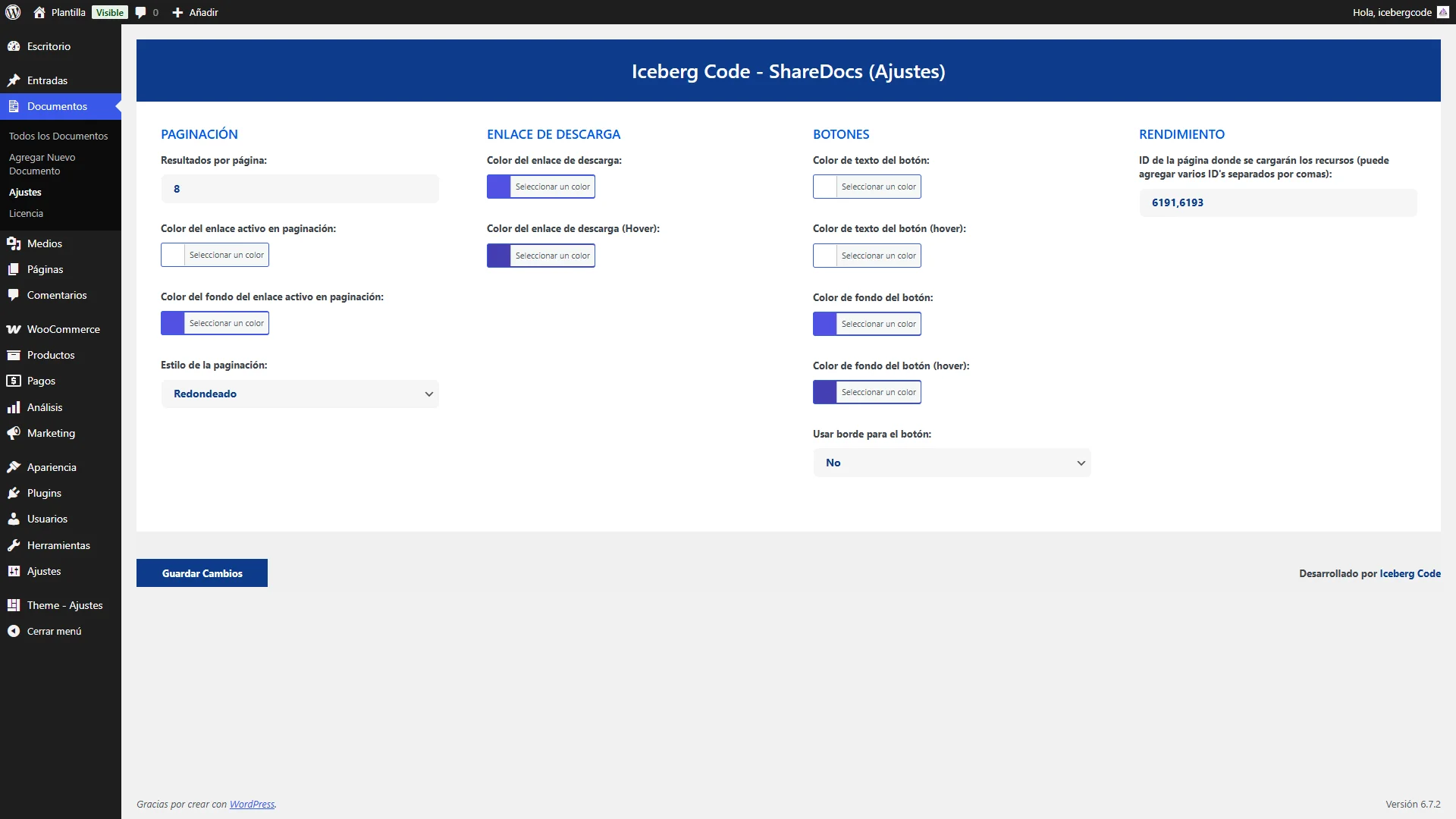Open the Licencia submenu item
The width and height of the screenshot is (1456, 819).
click(26, 213)
